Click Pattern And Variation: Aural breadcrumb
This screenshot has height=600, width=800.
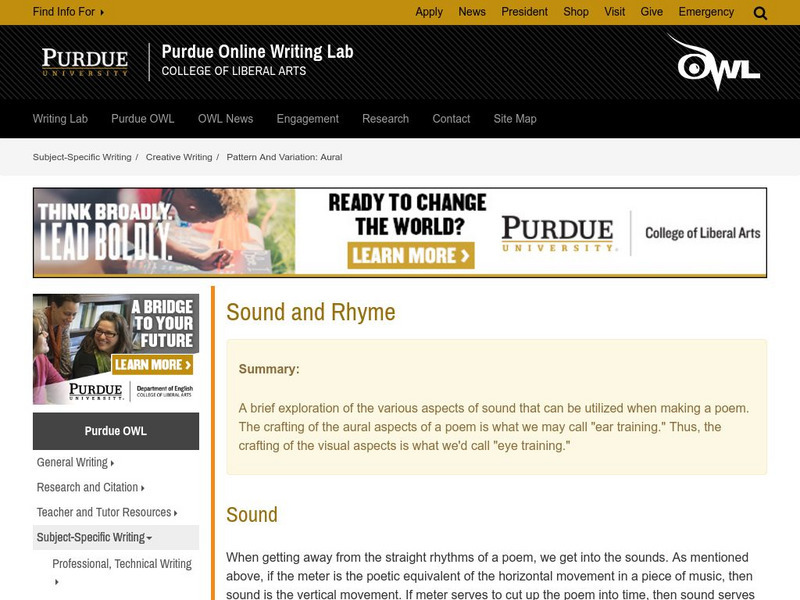coord(284,157)
